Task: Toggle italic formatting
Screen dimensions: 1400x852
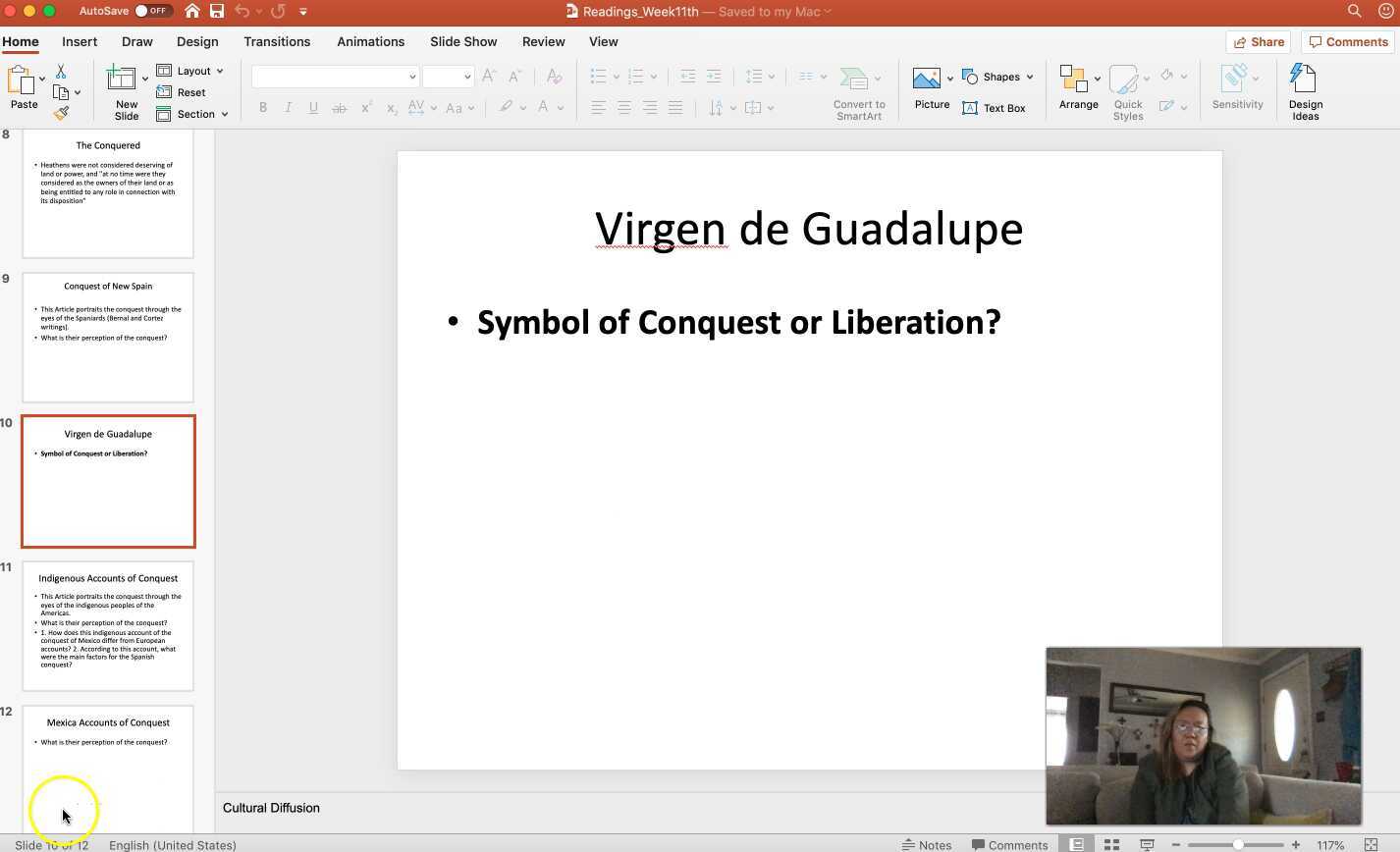Action: coord(288,108)
